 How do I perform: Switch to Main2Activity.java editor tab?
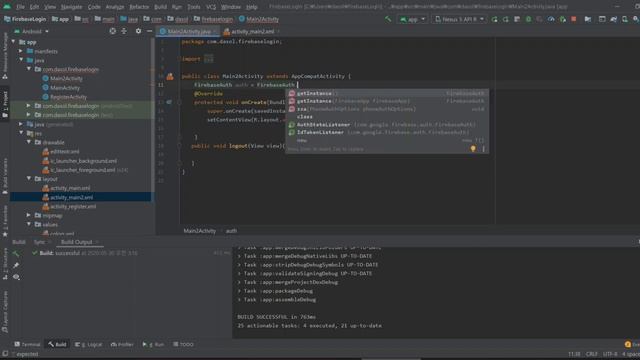[x=188, y=31]
